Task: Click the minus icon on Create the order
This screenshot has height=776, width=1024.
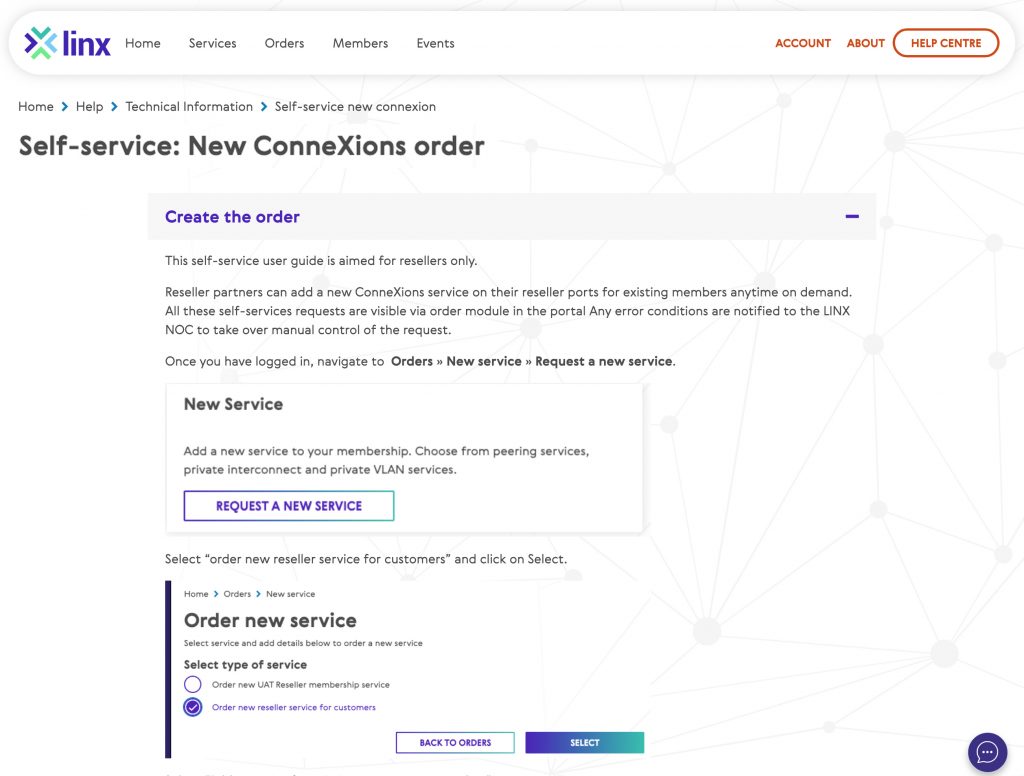Action: point(852,216)
